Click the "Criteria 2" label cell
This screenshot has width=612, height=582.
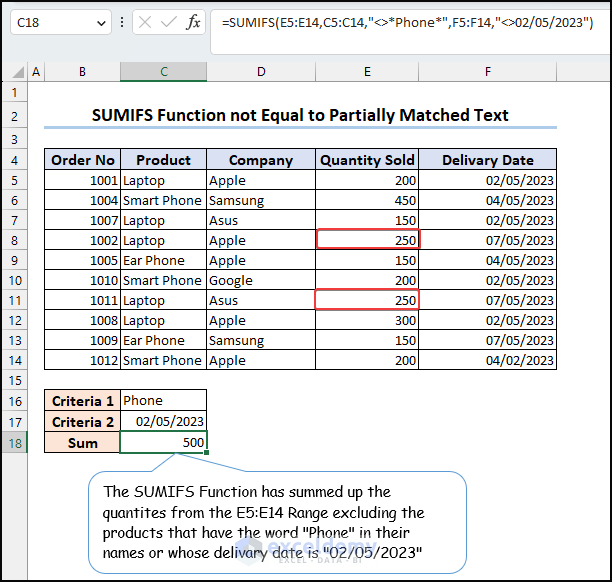point(82,422)
